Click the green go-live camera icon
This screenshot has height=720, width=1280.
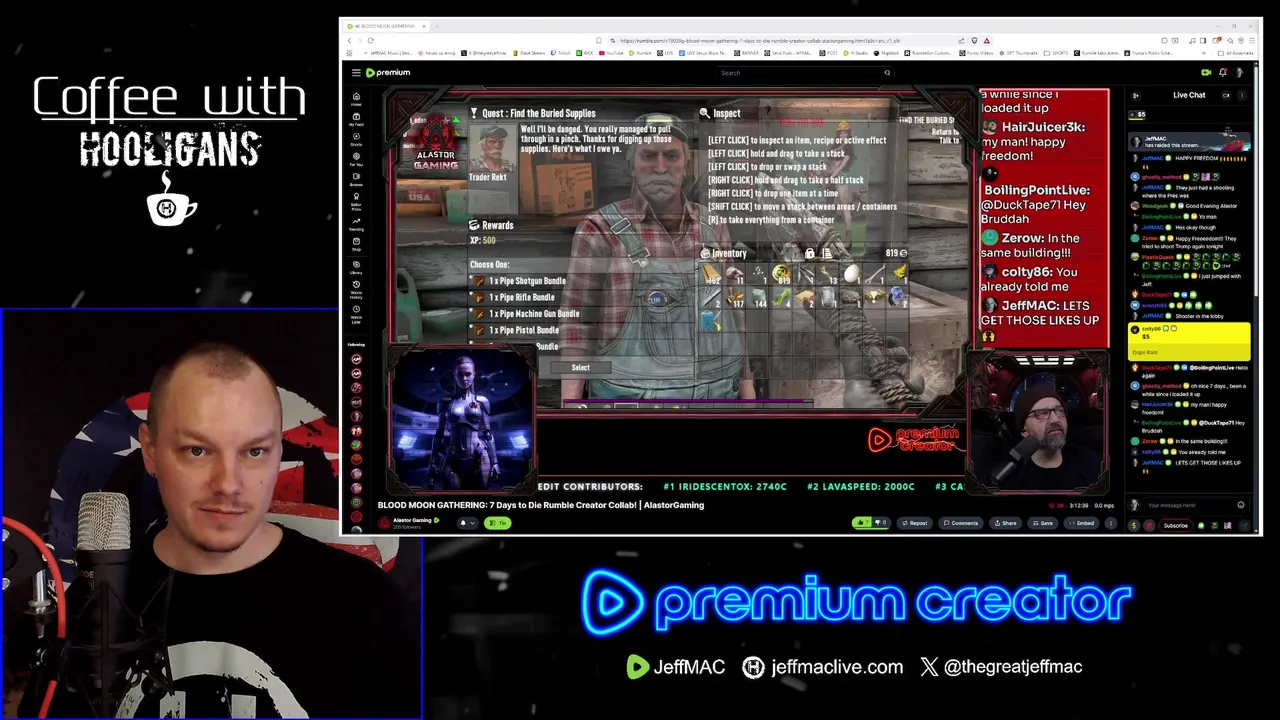(1206, 72)
